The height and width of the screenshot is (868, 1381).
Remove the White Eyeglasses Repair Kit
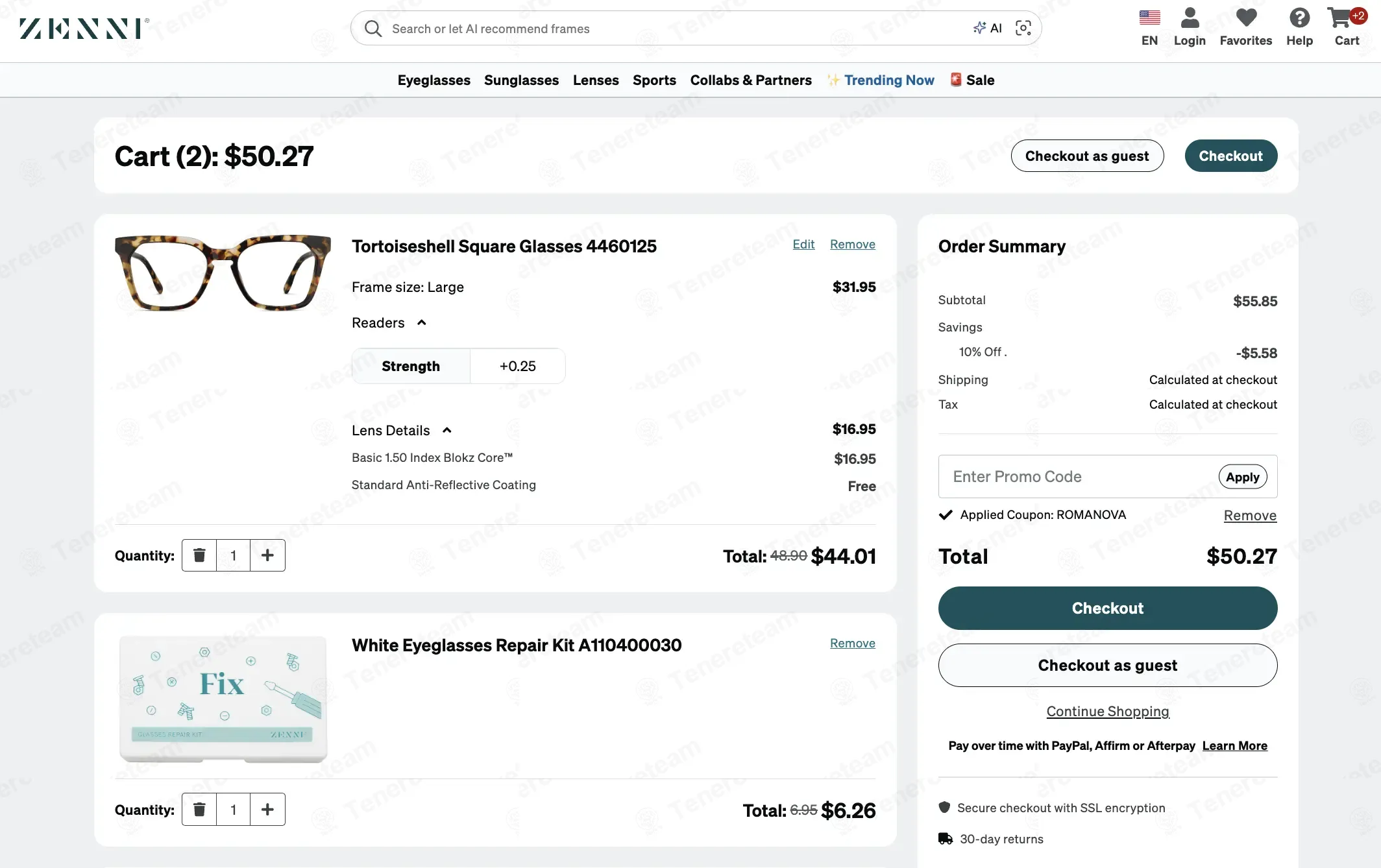853,643
